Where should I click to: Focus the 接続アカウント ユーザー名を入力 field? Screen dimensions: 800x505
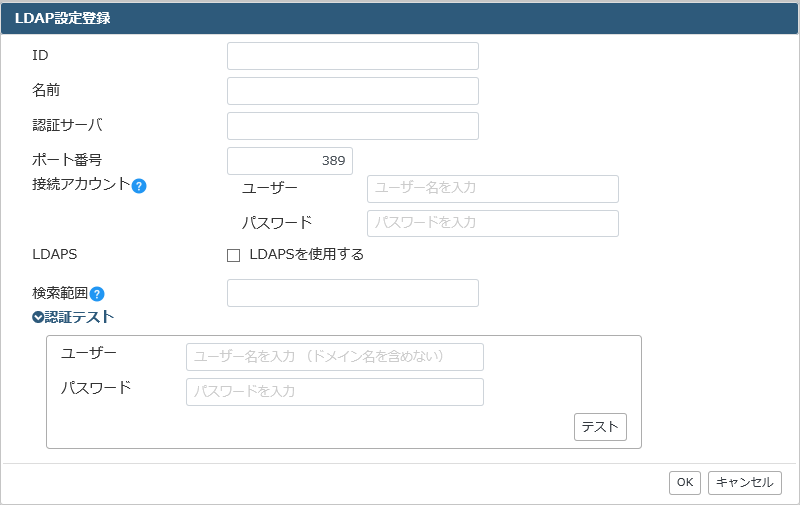tap(493, 189)
